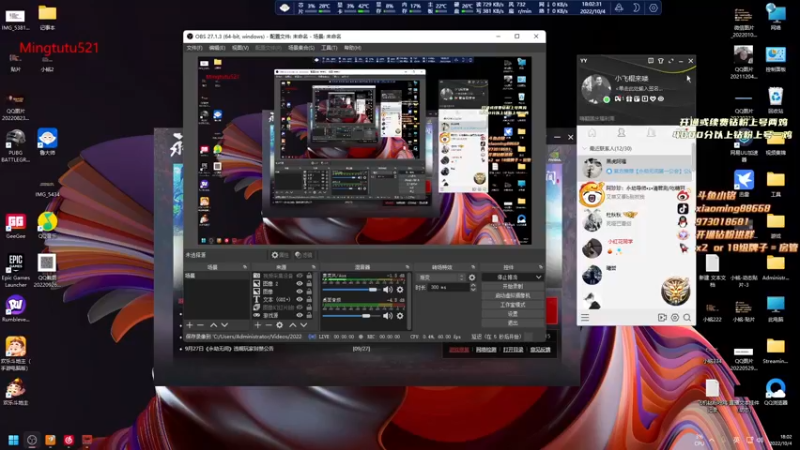Pop out the 控件 dock panel

(540, 267)
